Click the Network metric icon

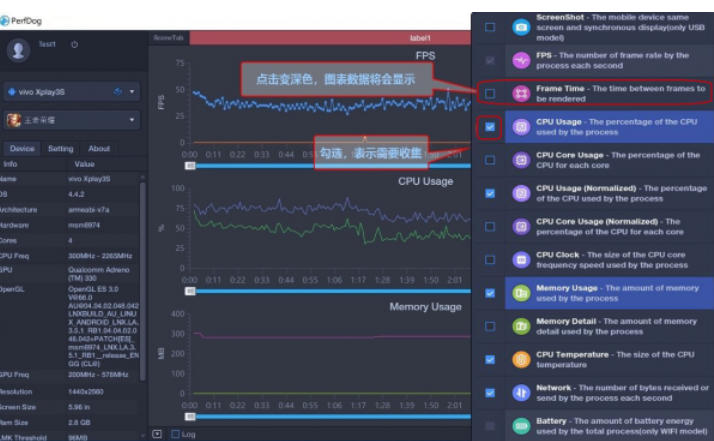521,393
